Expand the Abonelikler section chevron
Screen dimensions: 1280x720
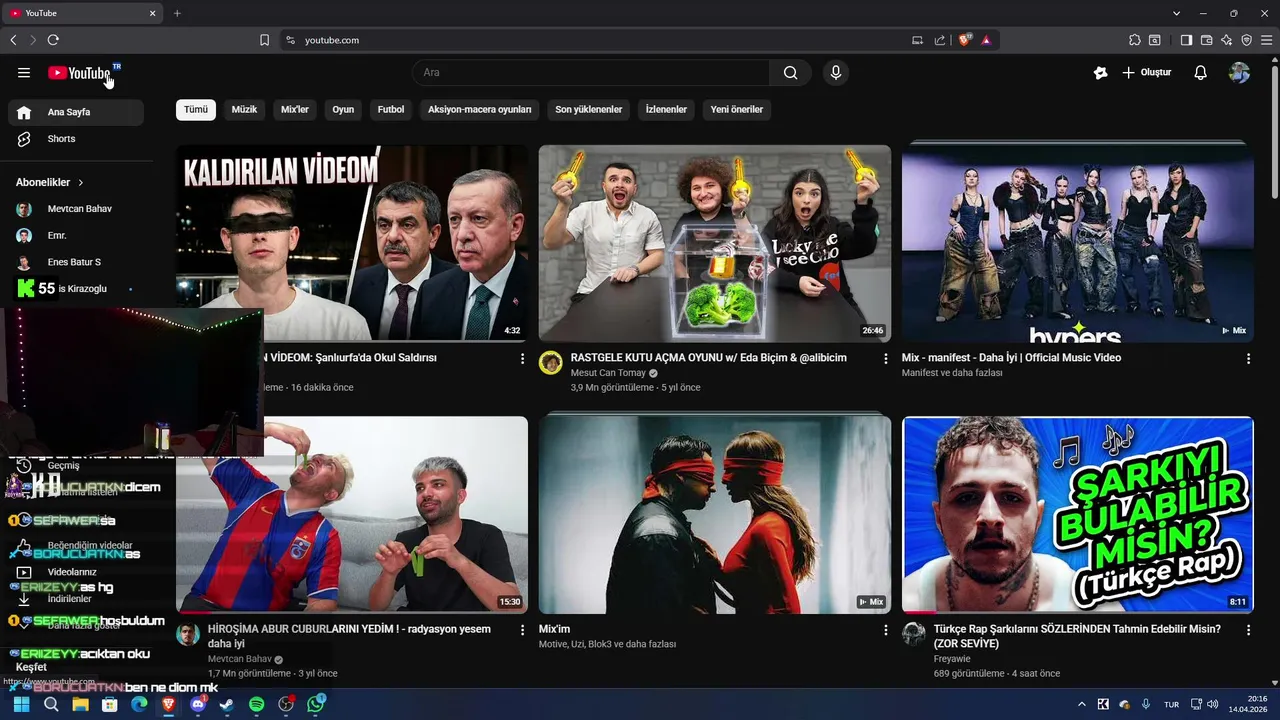click(x=81, y=183)
